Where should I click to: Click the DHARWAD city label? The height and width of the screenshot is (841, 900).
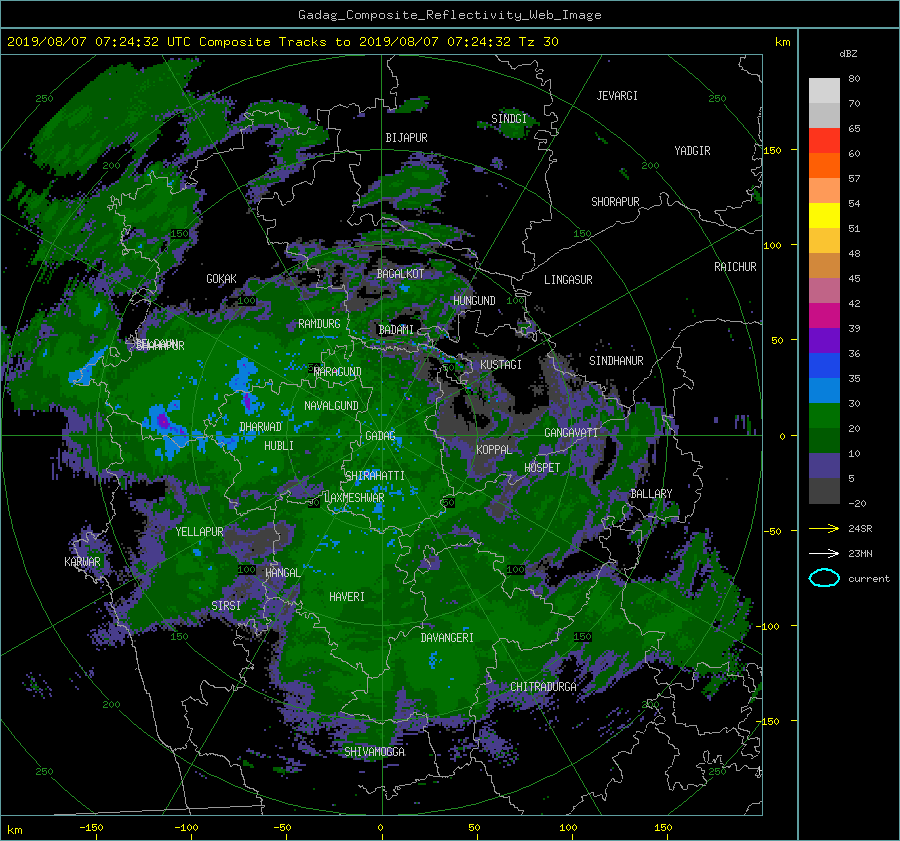260,427
